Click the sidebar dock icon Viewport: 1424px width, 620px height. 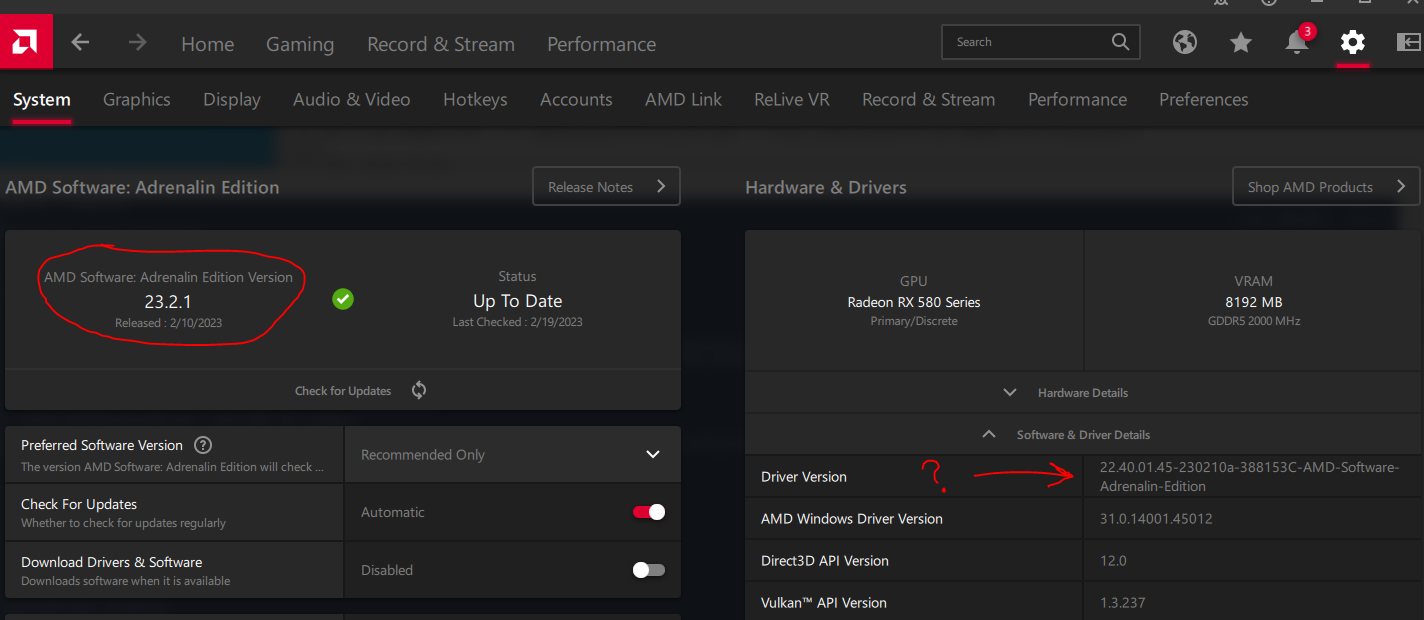1409,42
